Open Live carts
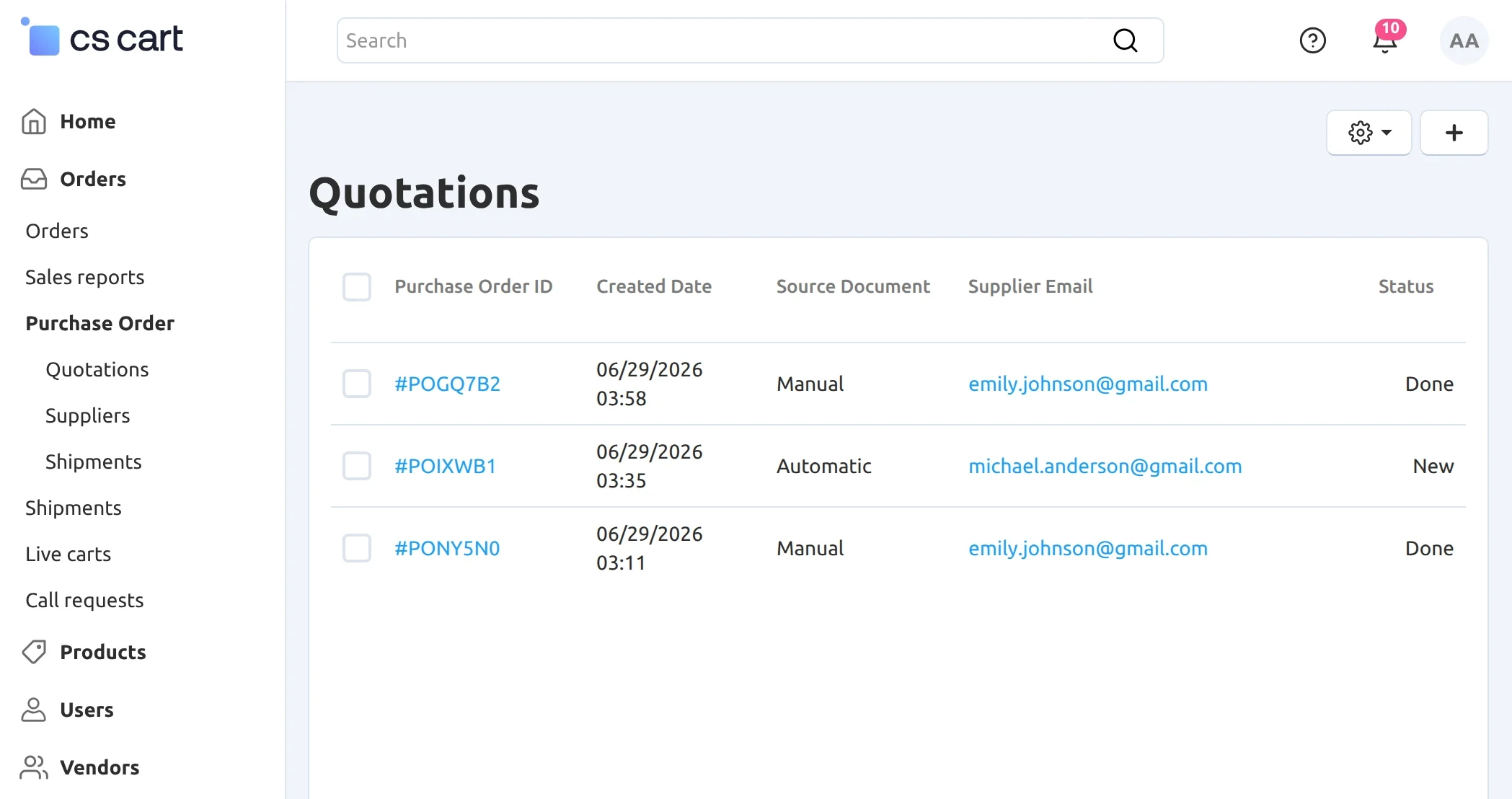Image resolution: width=1512 pixels, height=799 pixels. point(68,554)
